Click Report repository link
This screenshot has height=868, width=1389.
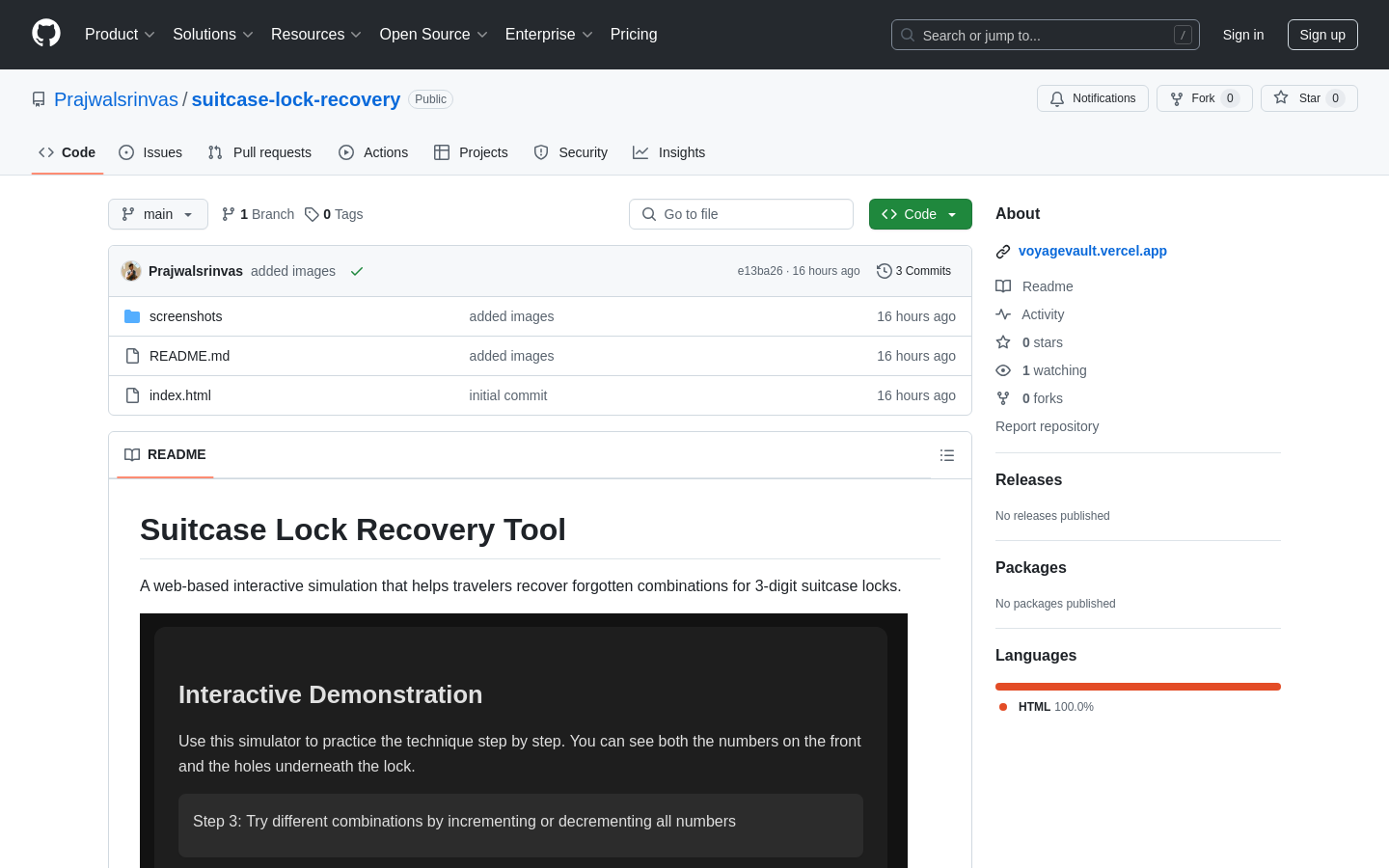1047,426
